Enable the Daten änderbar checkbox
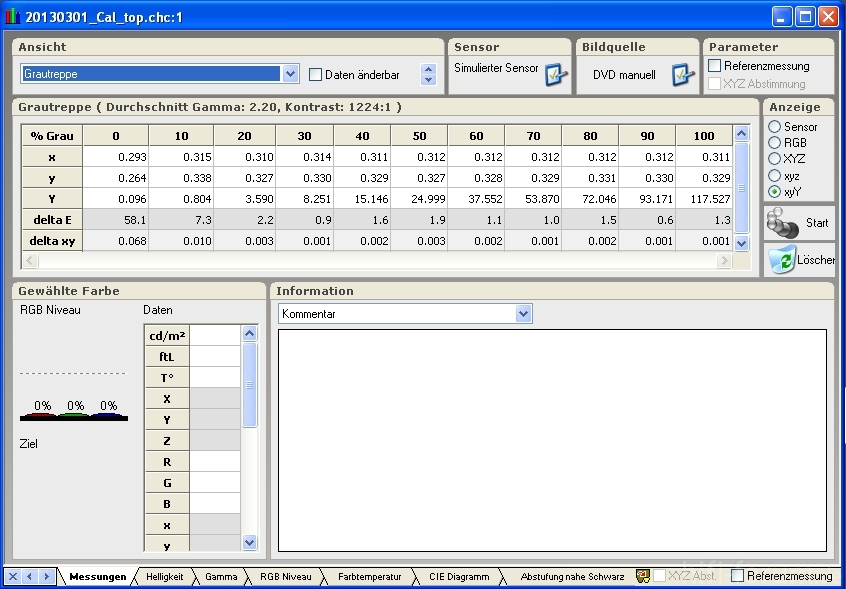The height and width of the screenshot is (589, 846). click(316, 75)
